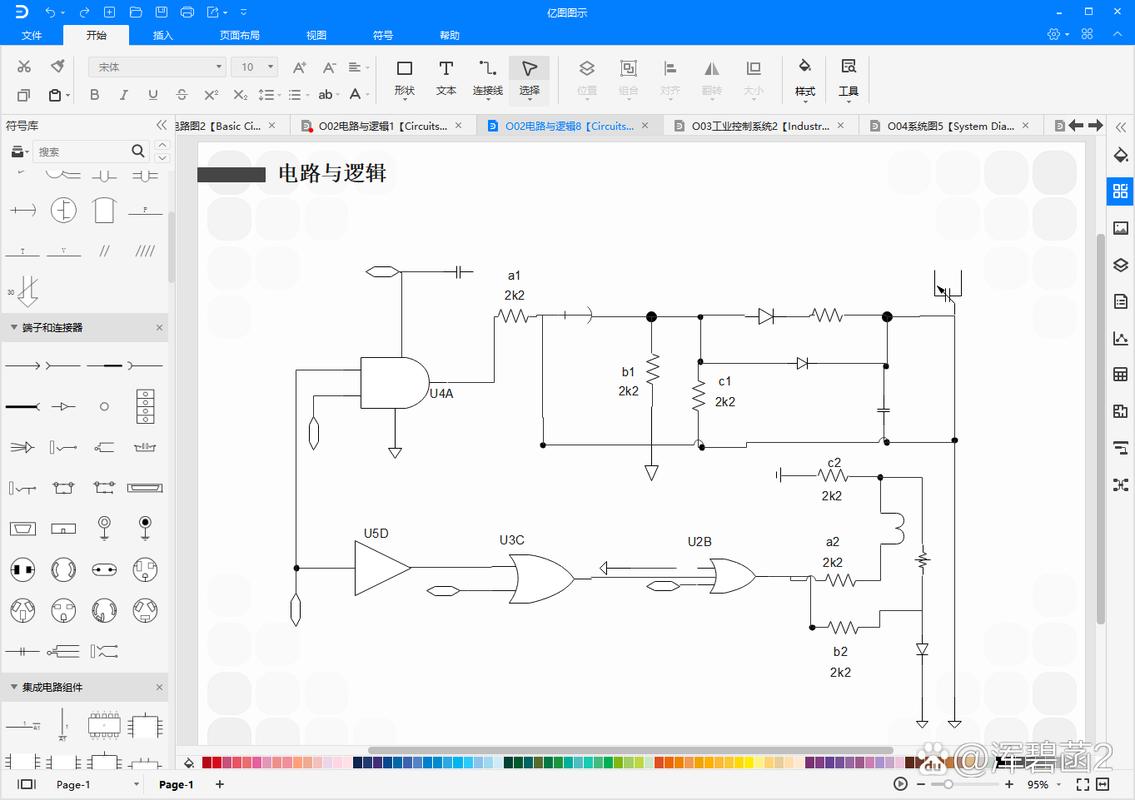The height and width of the screenshot is (800, 1135).
Task: Switch to the 符号 ribbon tab
Action: 383,35
